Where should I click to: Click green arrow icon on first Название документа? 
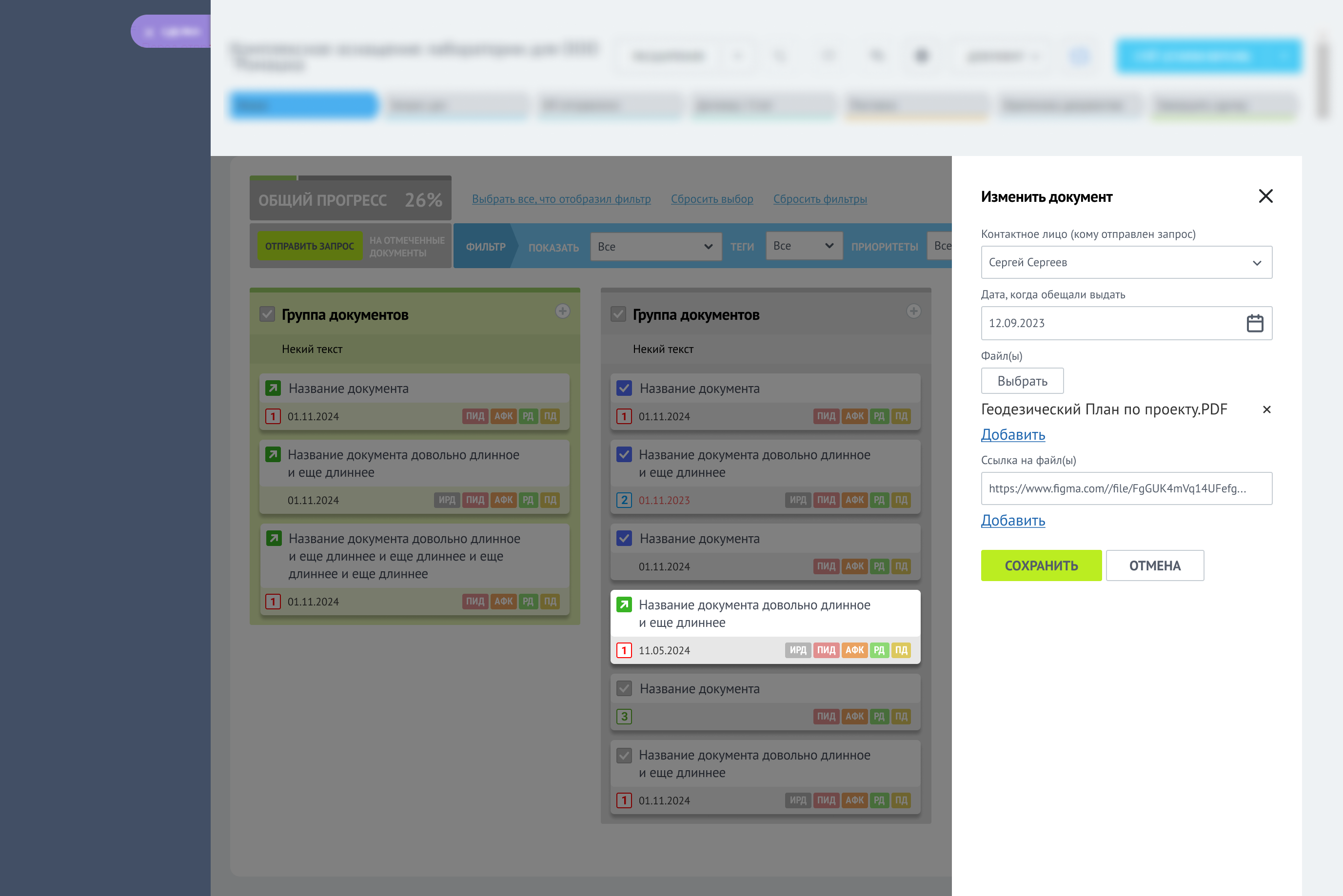pos(273,389)
